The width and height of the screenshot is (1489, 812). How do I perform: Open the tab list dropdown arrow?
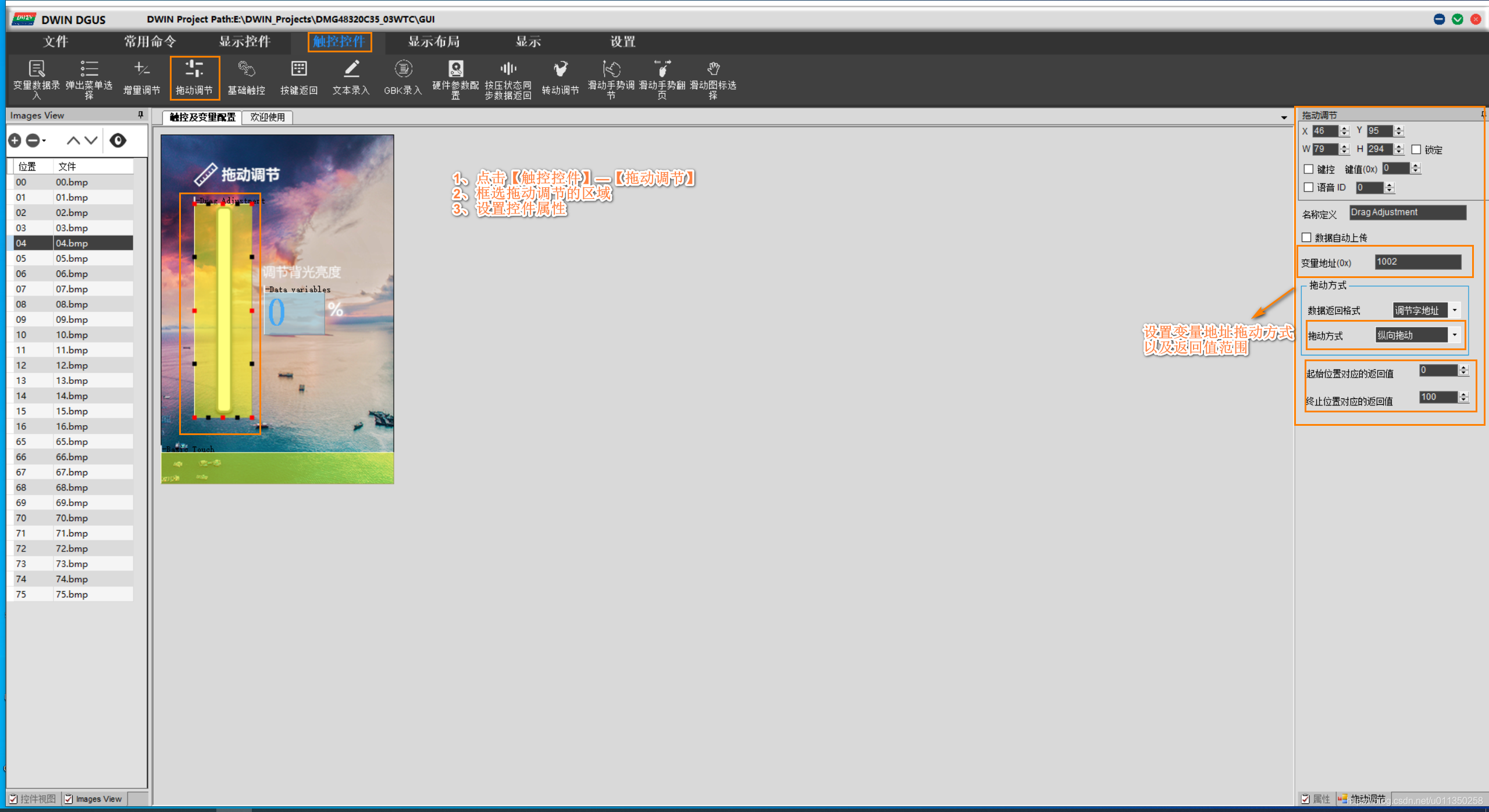1284,117
